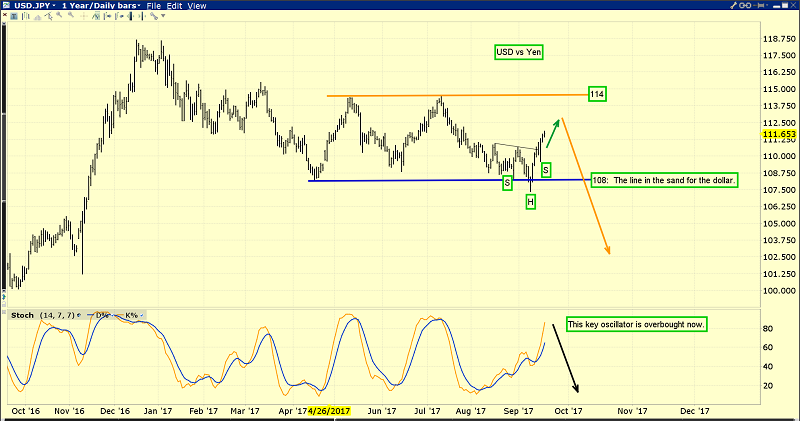Open the File menu
The height and width of the screenshot is (421, 800).
pyautogui.click(x=153, y=6)
